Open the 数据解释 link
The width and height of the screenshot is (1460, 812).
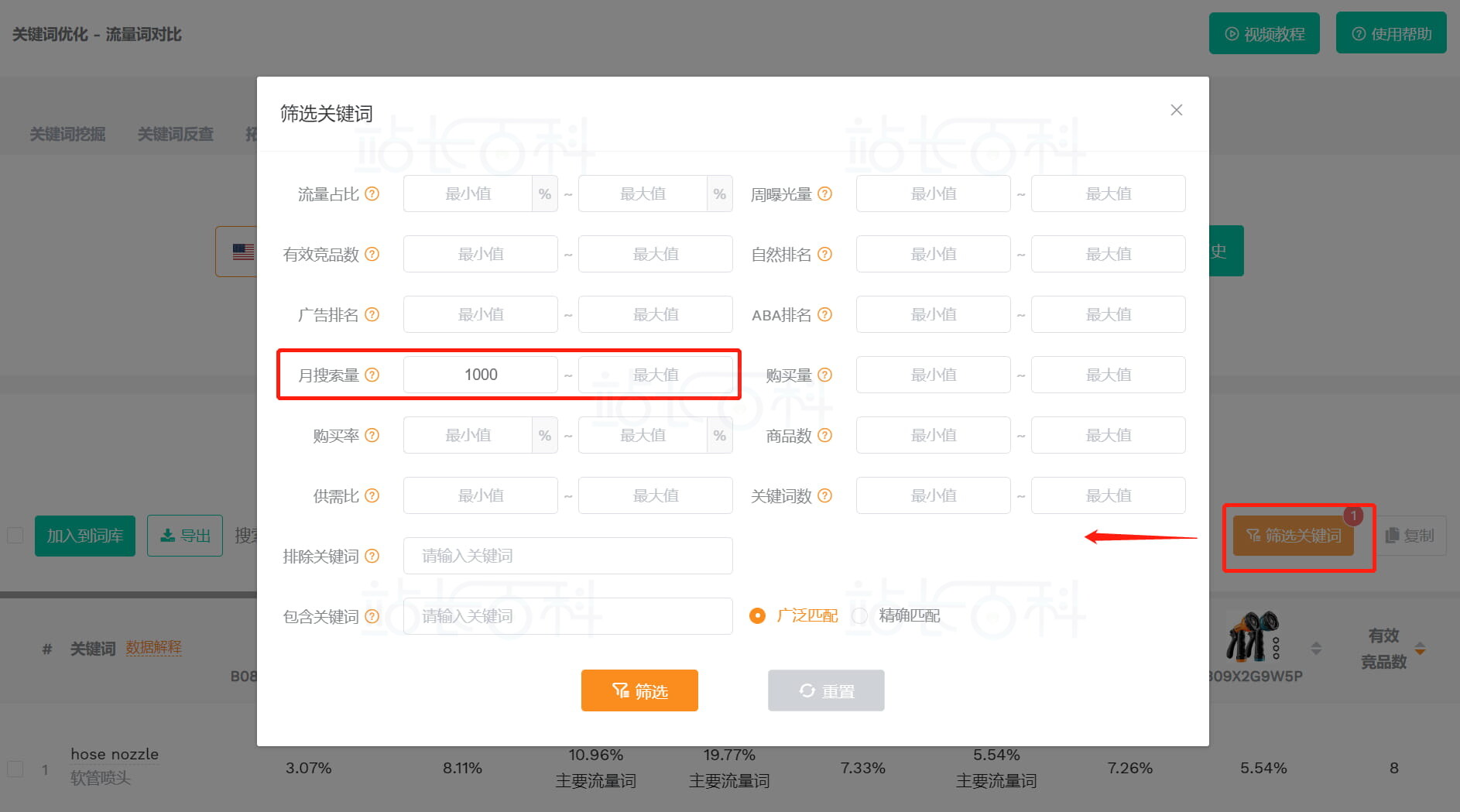pyautogui.click(x=154, y=647)
